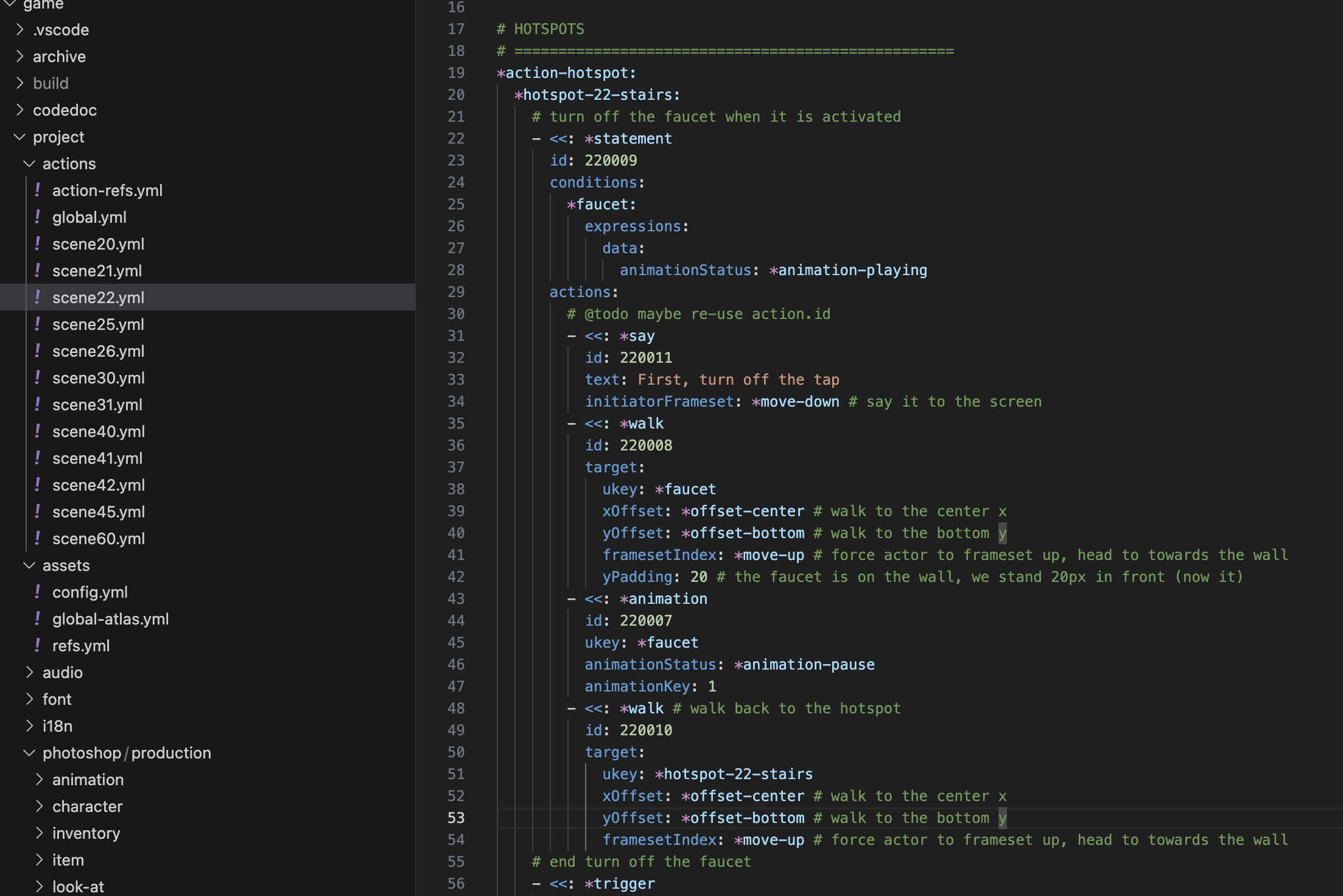Screen dimensions: 1343x896
Task: Click the '*action-hotspot:' key
Action: point(567,73)
